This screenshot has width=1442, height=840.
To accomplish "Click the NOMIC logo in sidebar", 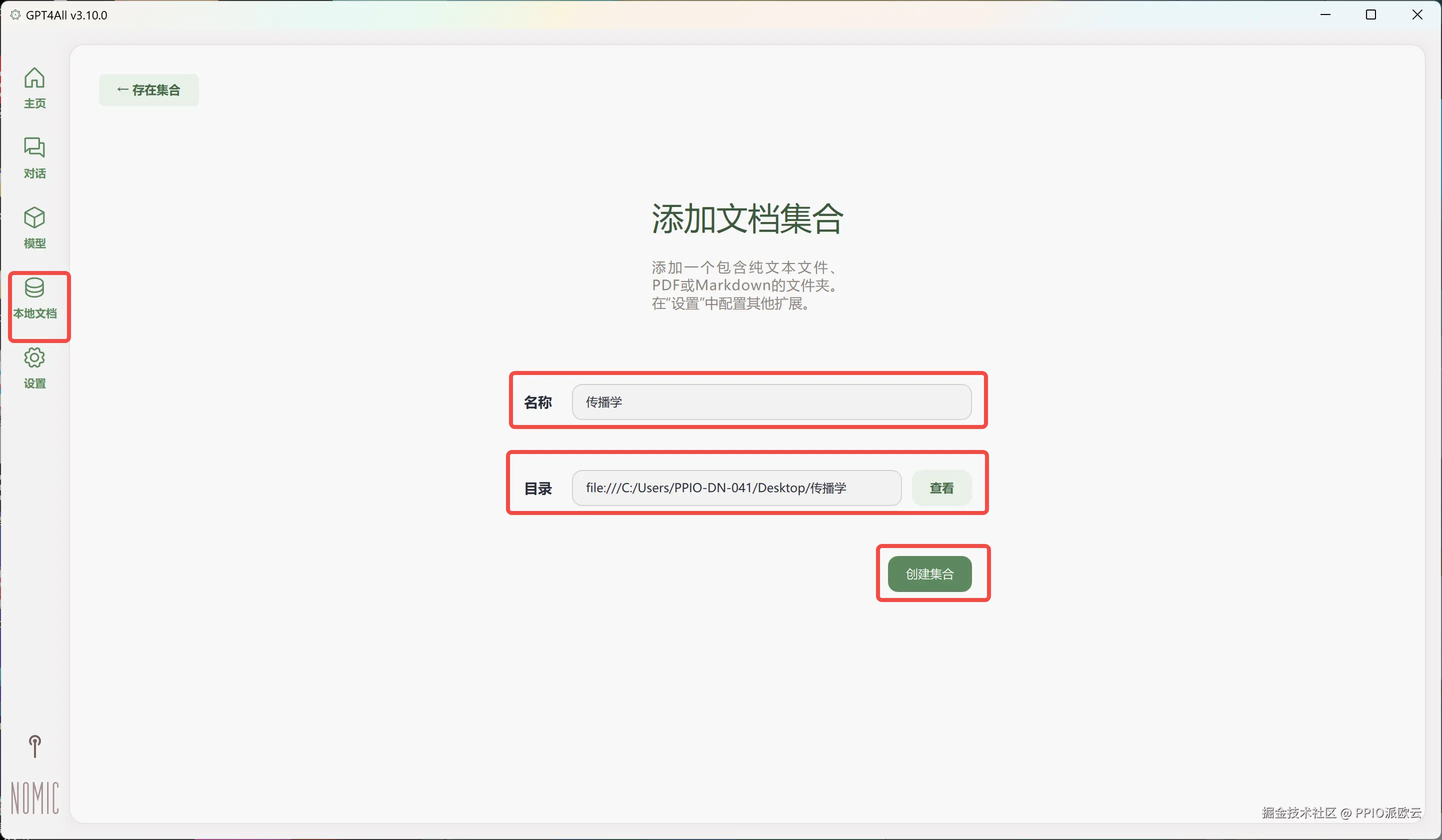I will point(35,797).
